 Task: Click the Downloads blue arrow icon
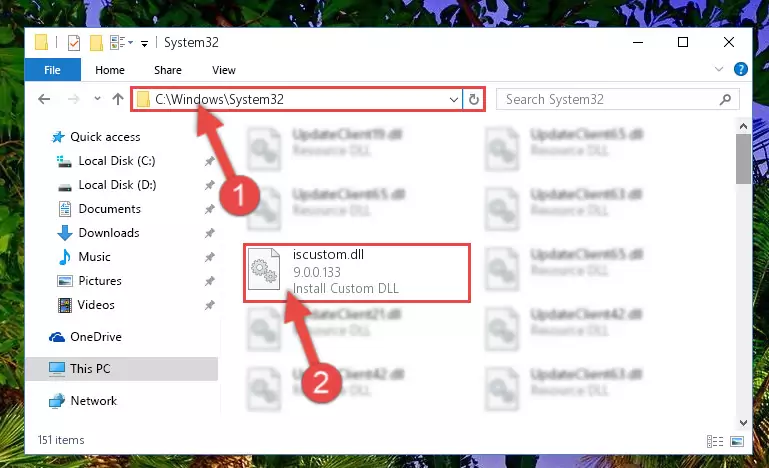pos(65,233)
